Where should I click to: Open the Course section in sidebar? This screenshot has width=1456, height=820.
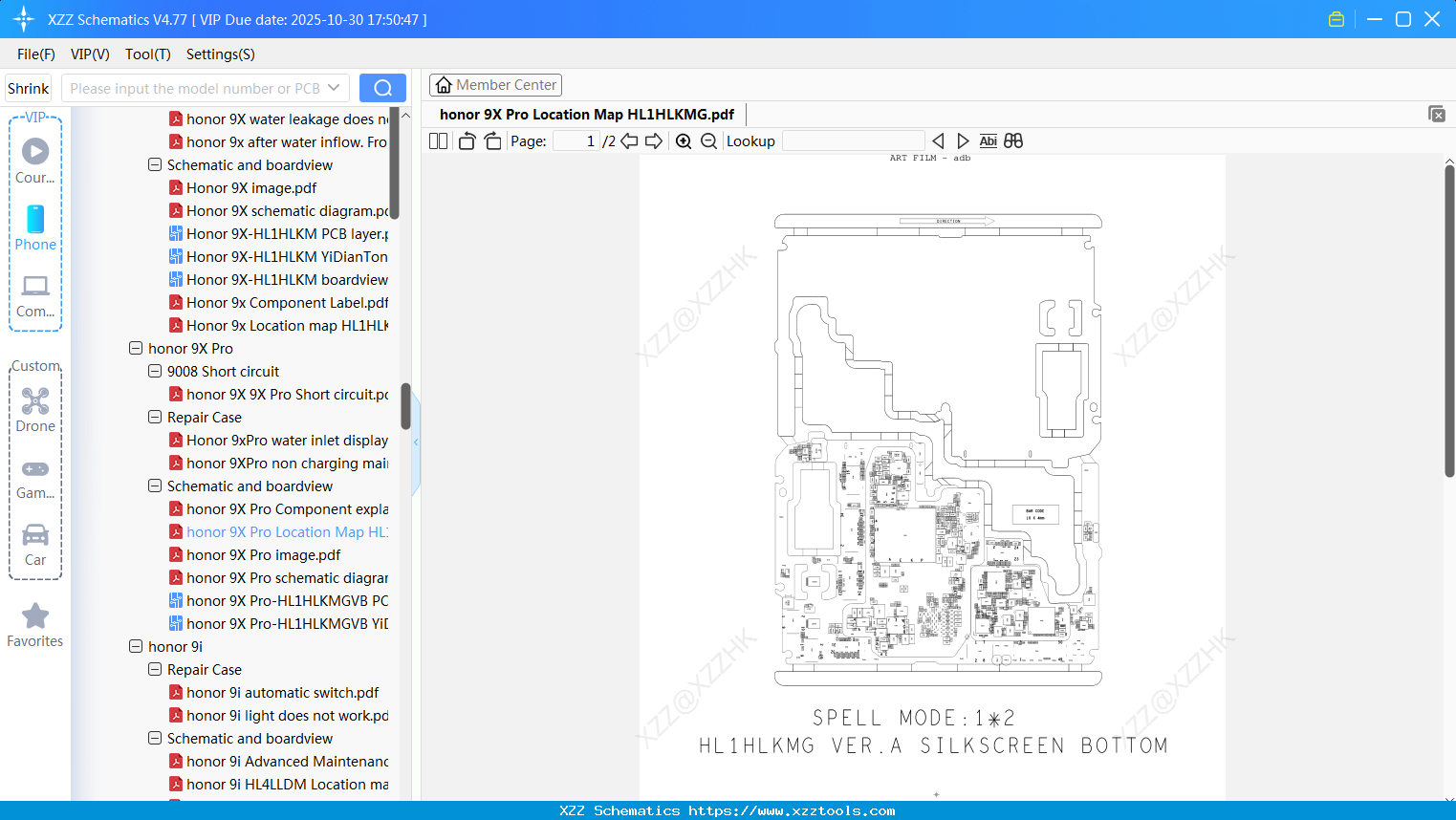tap(35, 161)
